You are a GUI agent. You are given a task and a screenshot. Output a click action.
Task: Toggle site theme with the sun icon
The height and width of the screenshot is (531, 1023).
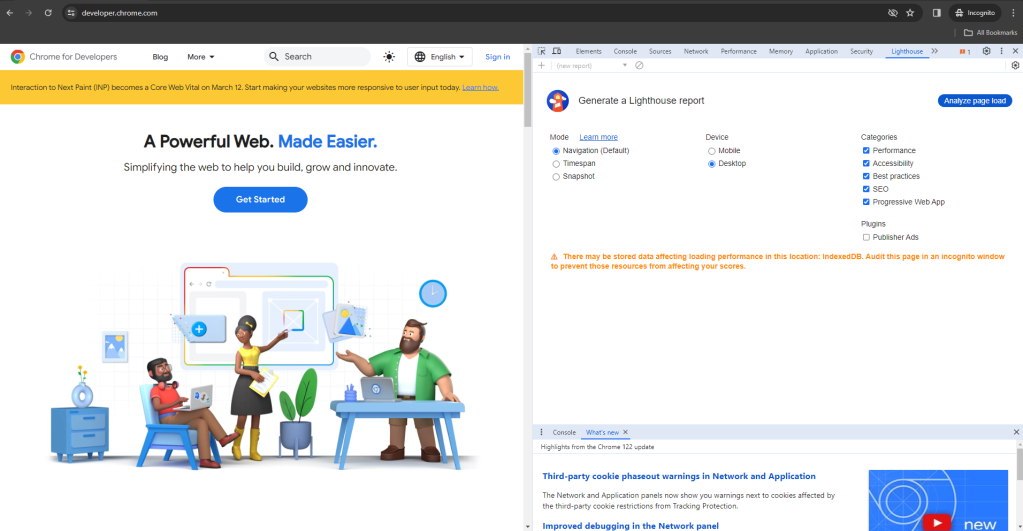coord(389,57)
